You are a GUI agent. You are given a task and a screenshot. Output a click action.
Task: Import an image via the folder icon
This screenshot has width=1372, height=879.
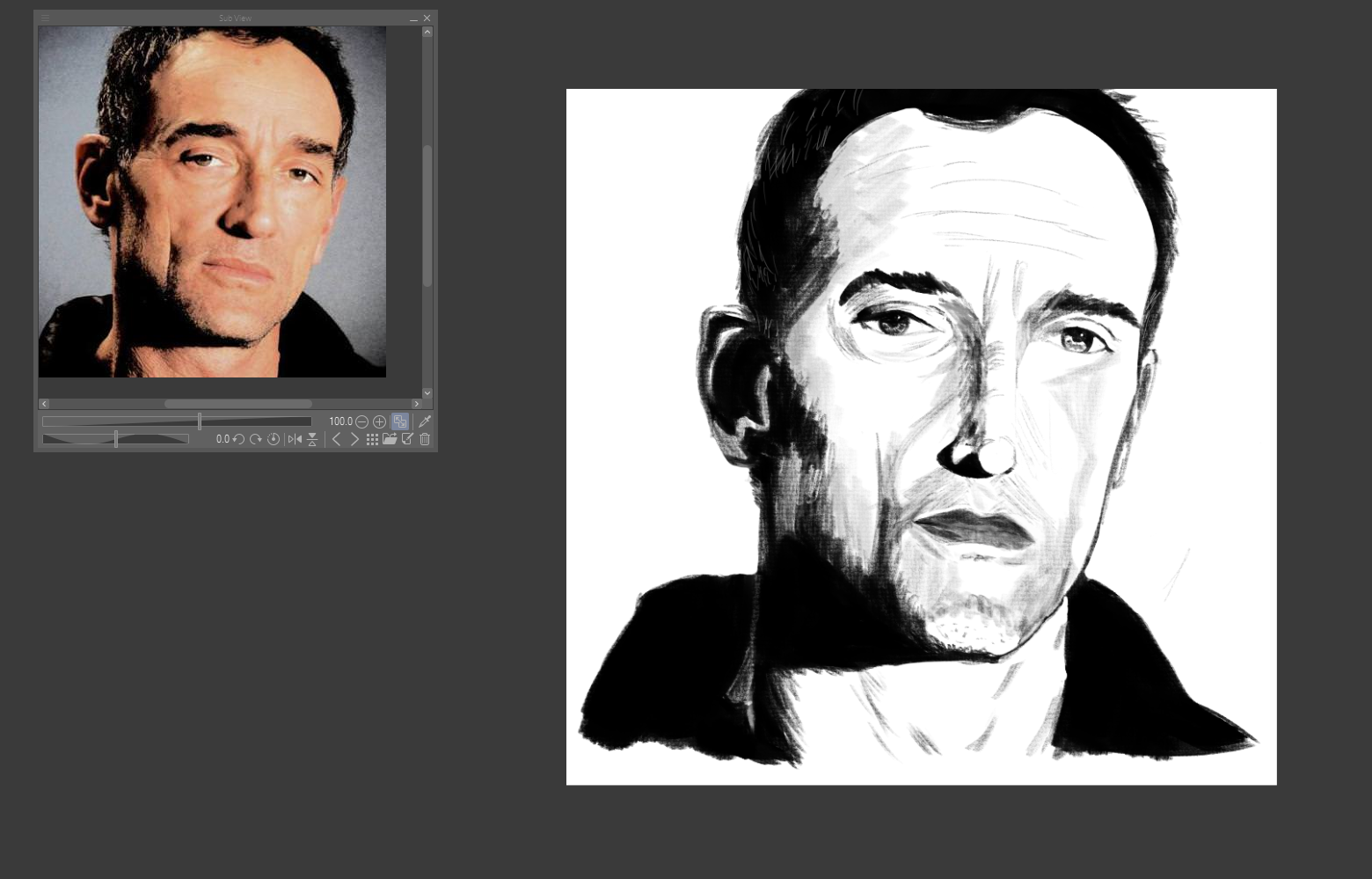point(390,439)
